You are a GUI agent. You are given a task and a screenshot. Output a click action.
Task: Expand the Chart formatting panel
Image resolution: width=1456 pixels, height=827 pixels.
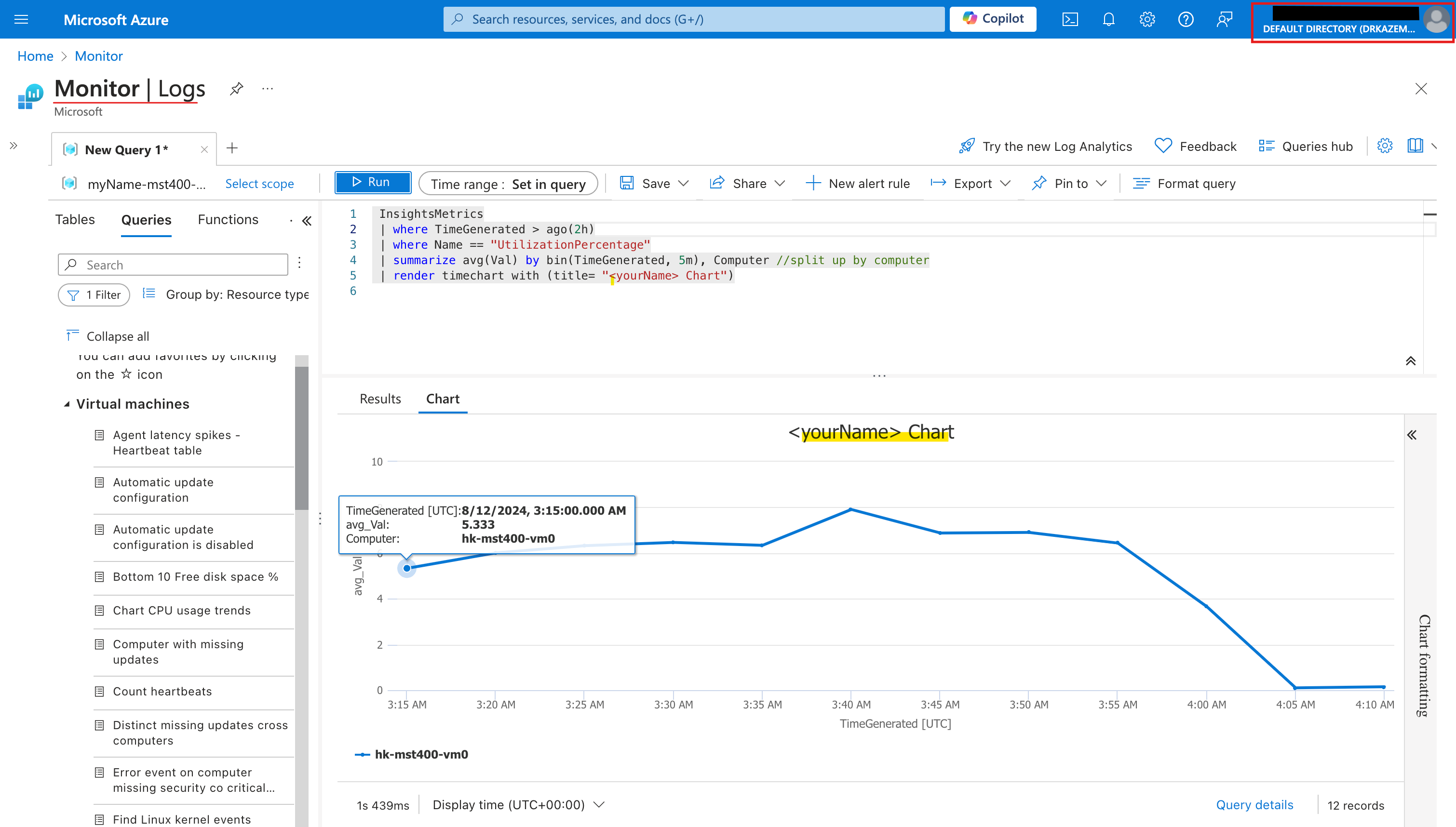click(1412, 435)
